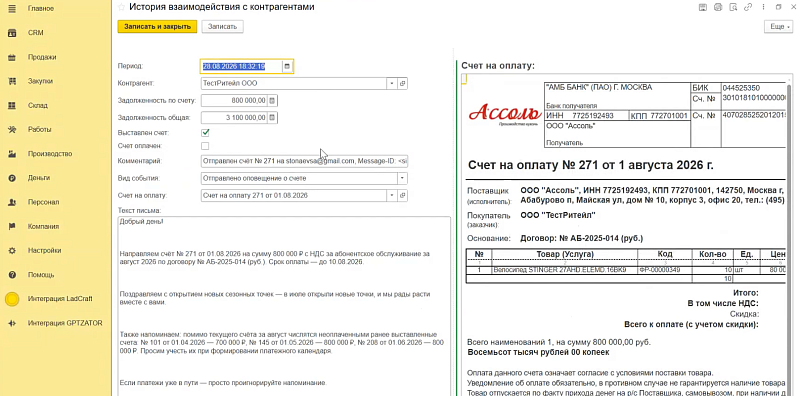Click the ФР-00000349 code cell
The image size is (800, 396).
tap(665, 269)
